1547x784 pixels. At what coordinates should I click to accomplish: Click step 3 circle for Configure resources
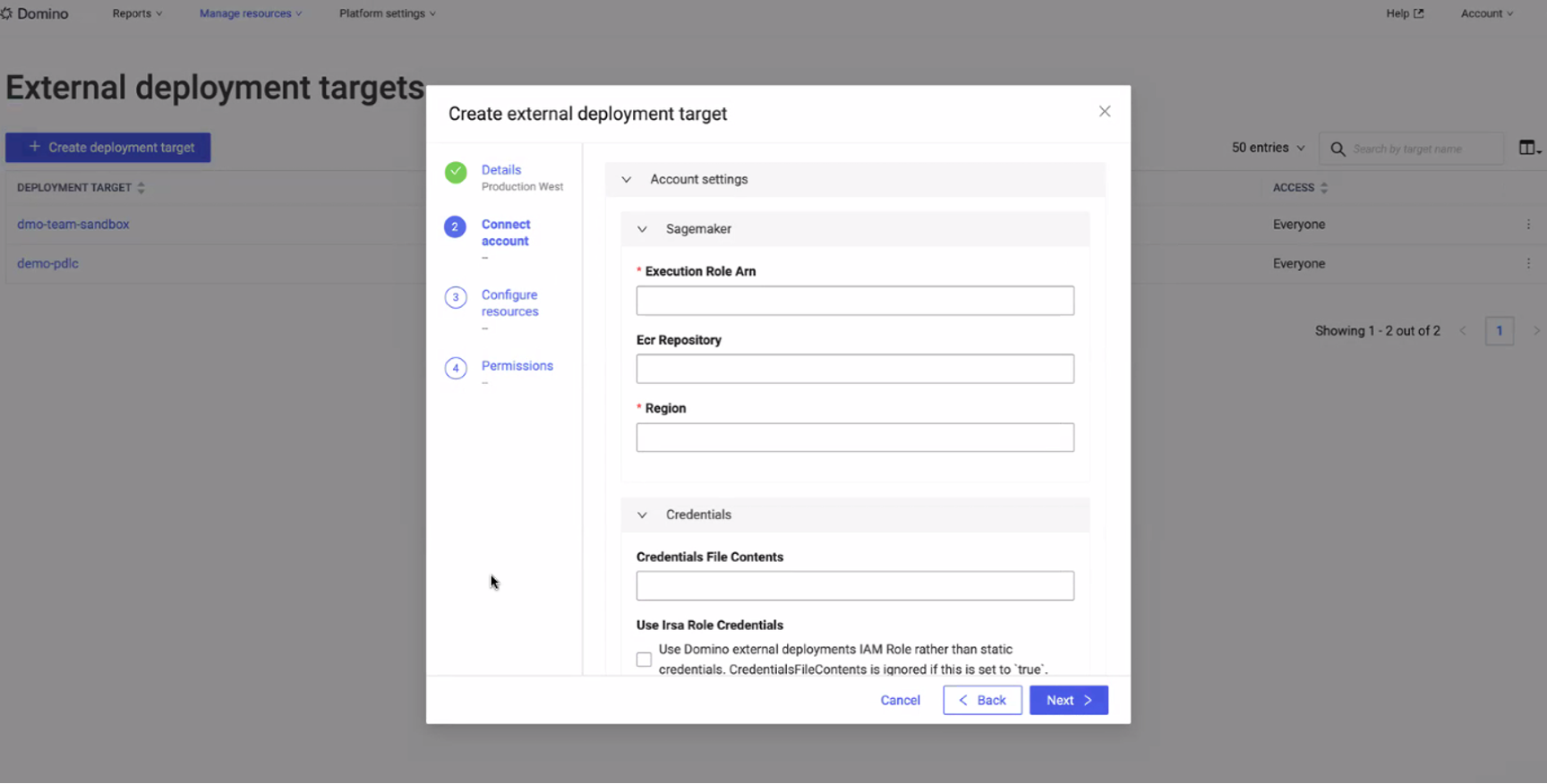(x=456, y=297)
